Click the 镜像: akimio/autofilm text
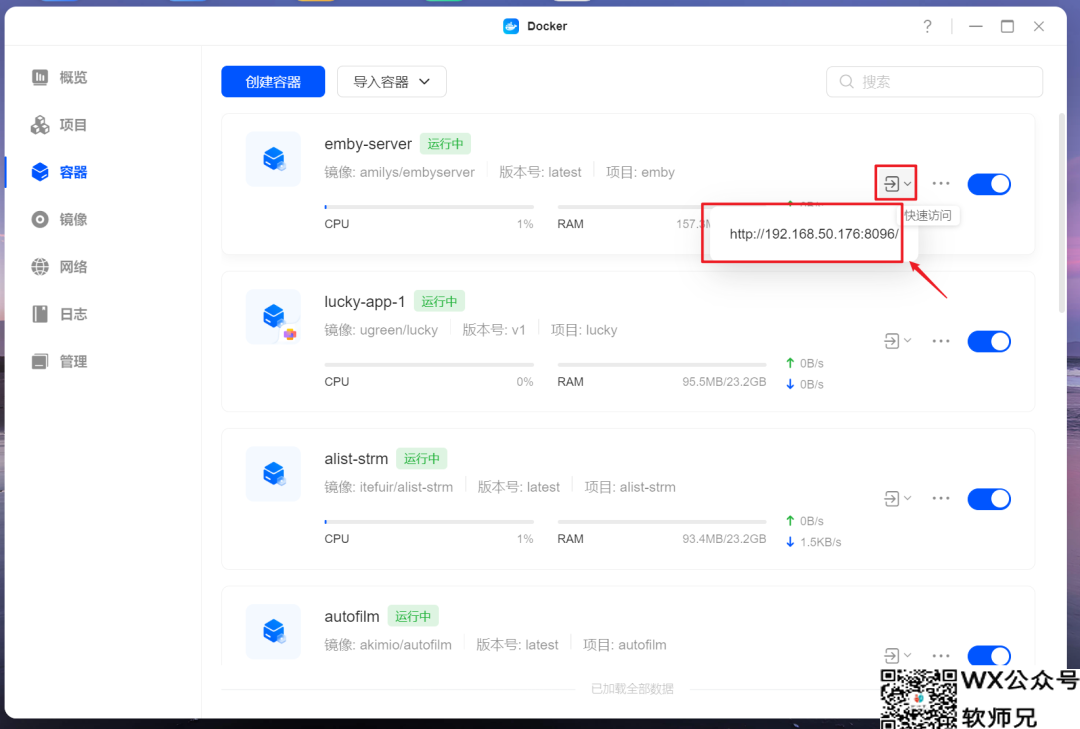Image resolution: width=1080 pixels, height=729 pixels. (388, 645)
